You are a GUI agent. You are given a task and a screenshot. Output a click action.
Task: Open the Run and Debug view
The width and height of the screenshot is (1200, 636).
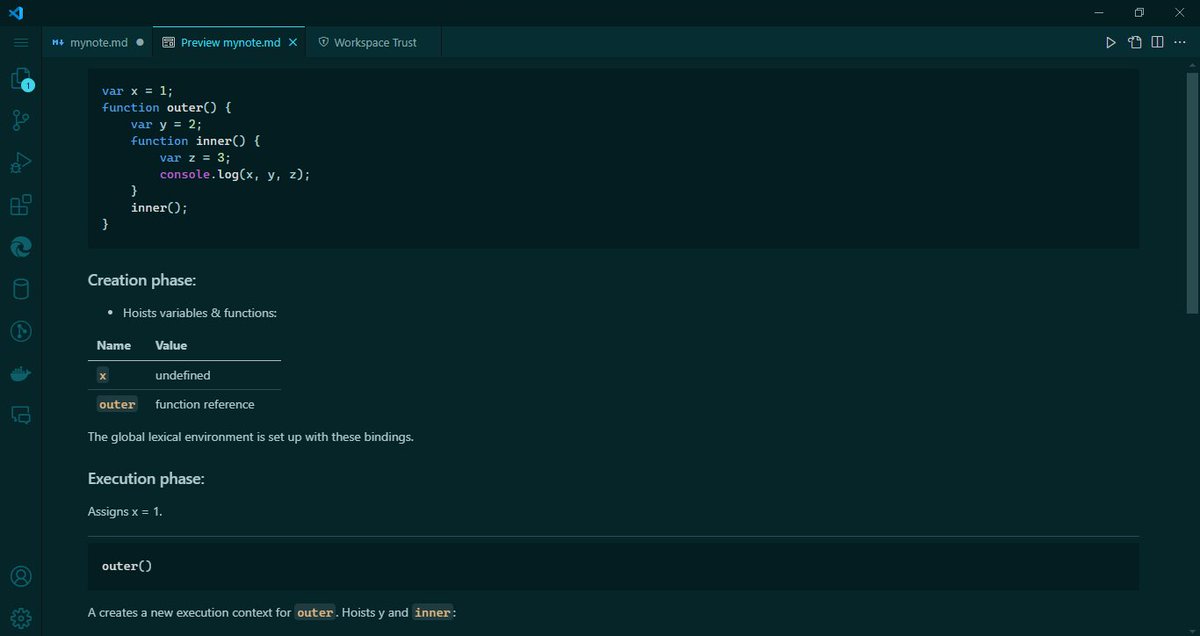[20, 163]
